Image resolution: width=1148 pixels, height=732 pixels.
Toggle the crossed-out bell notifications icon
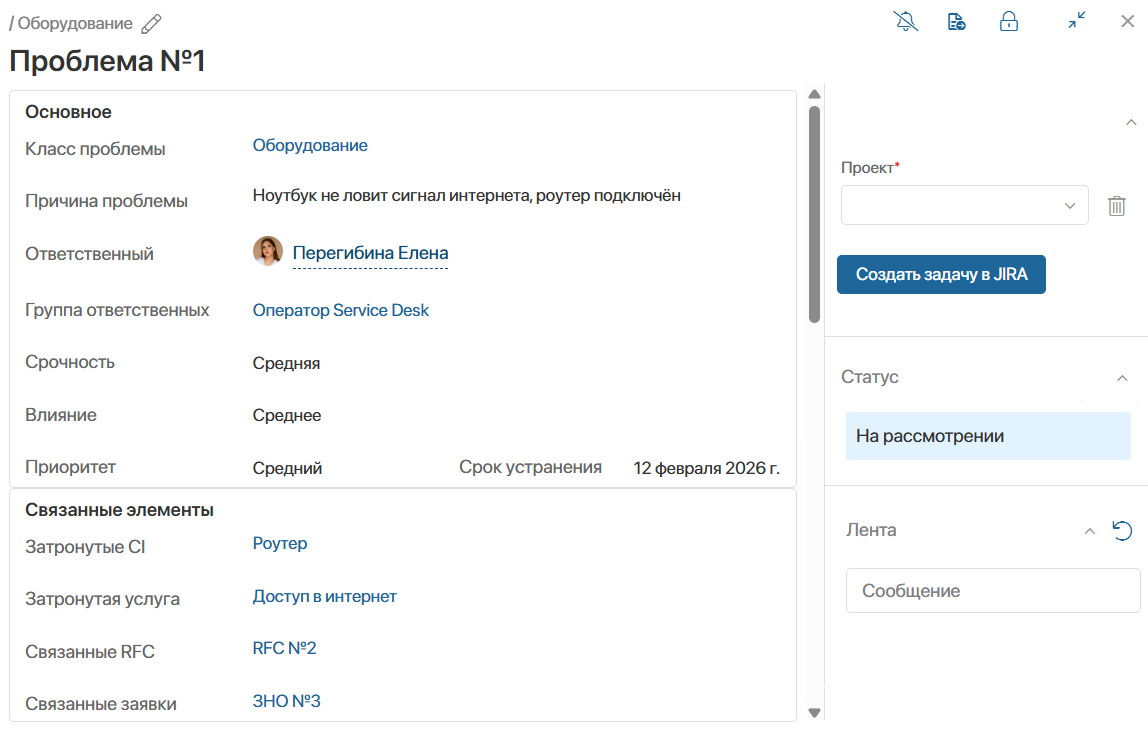[x=906, y=21]
